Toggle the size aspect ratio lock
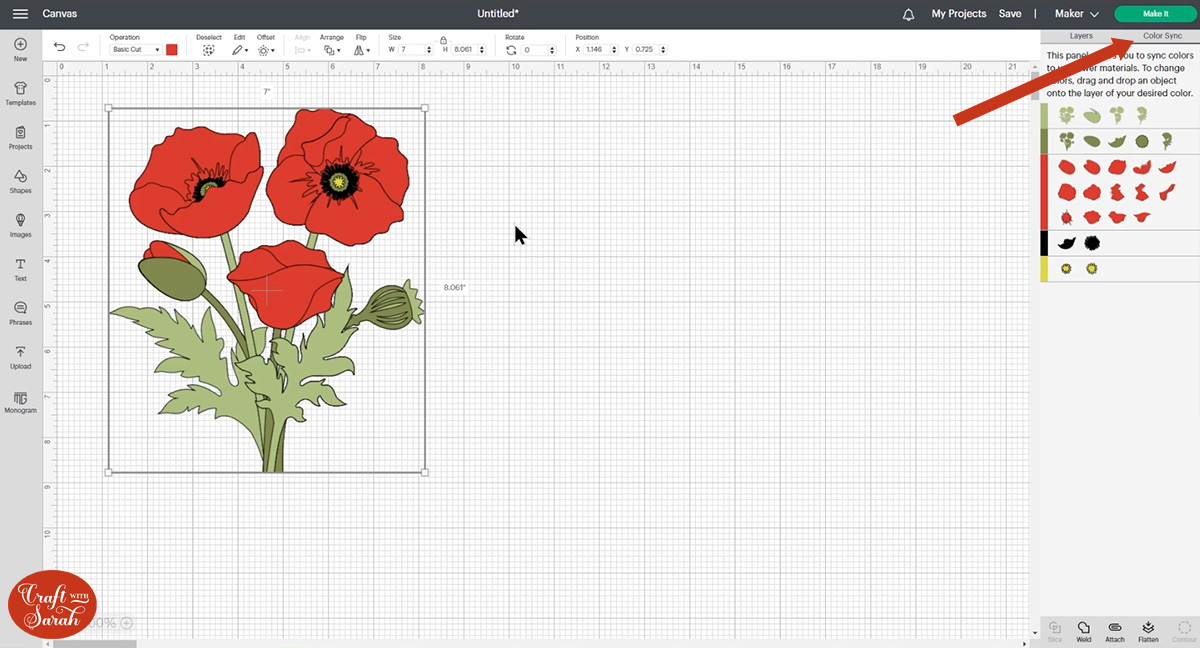1200x648 pixels. coord(443,39)
